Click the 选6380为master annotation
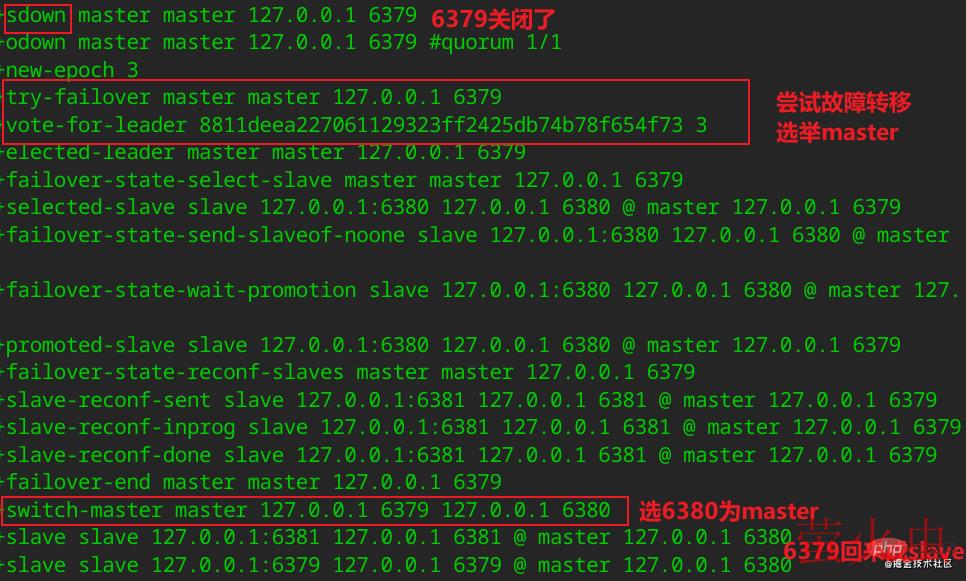Image resolution: width=966 pixels, height=581 pixels. (729, 511)
